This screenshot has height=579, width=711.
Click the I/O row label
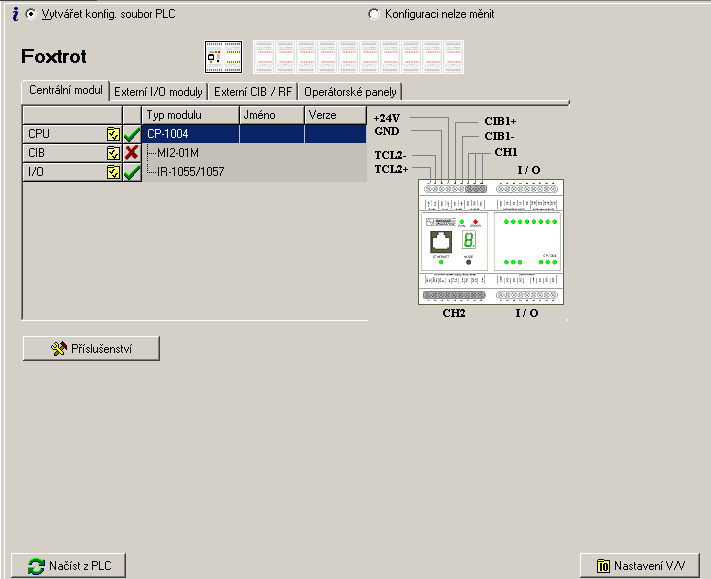[x=36, y=172]
